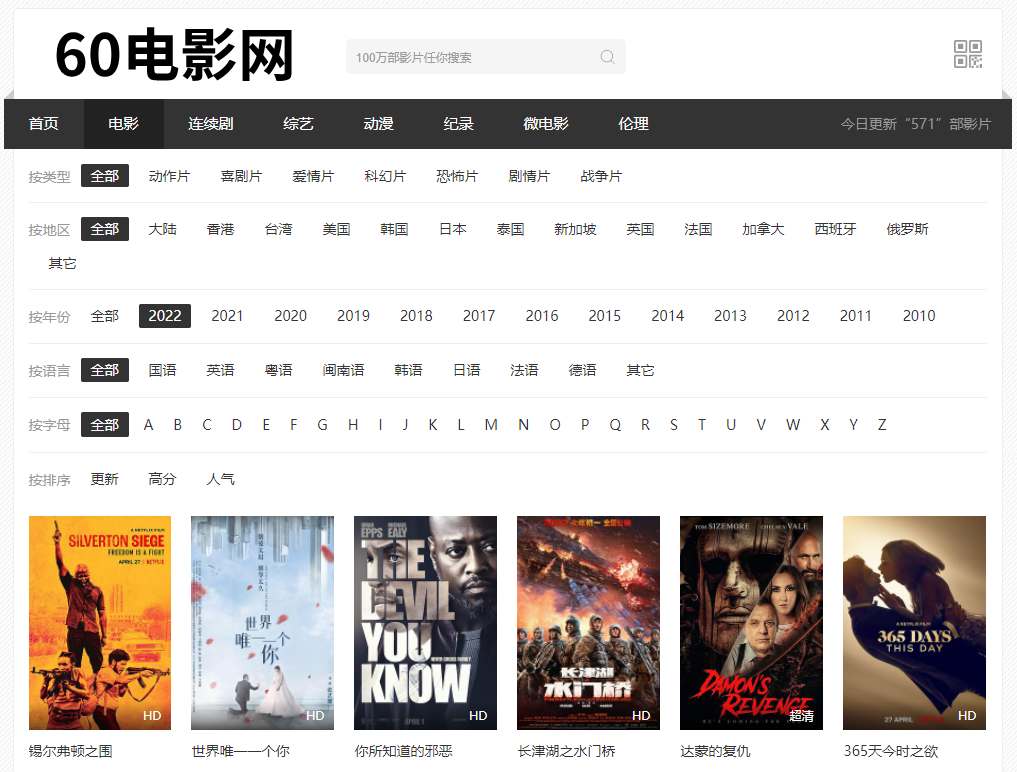The image size is (1017, 772).
Task: Choose the 闽南语 language filter
Action: [343, 370]
